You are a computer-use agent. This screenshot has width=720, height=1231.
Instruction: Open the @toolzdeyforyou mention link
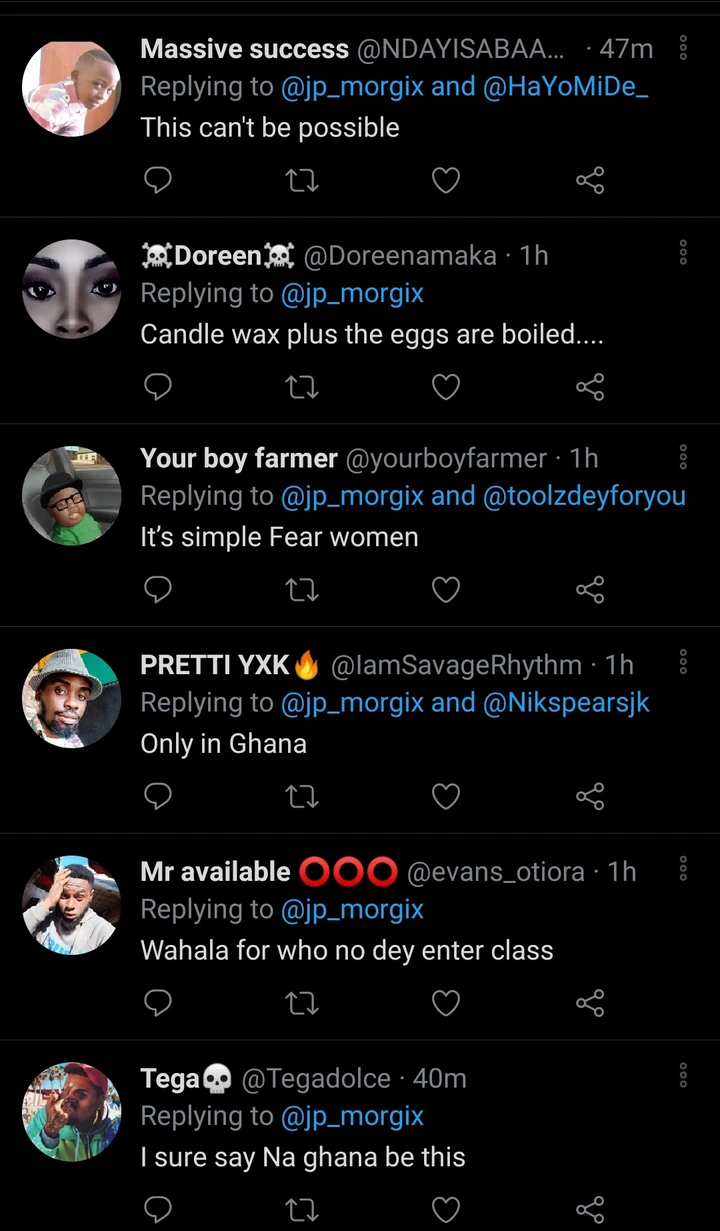coord(584,496)
